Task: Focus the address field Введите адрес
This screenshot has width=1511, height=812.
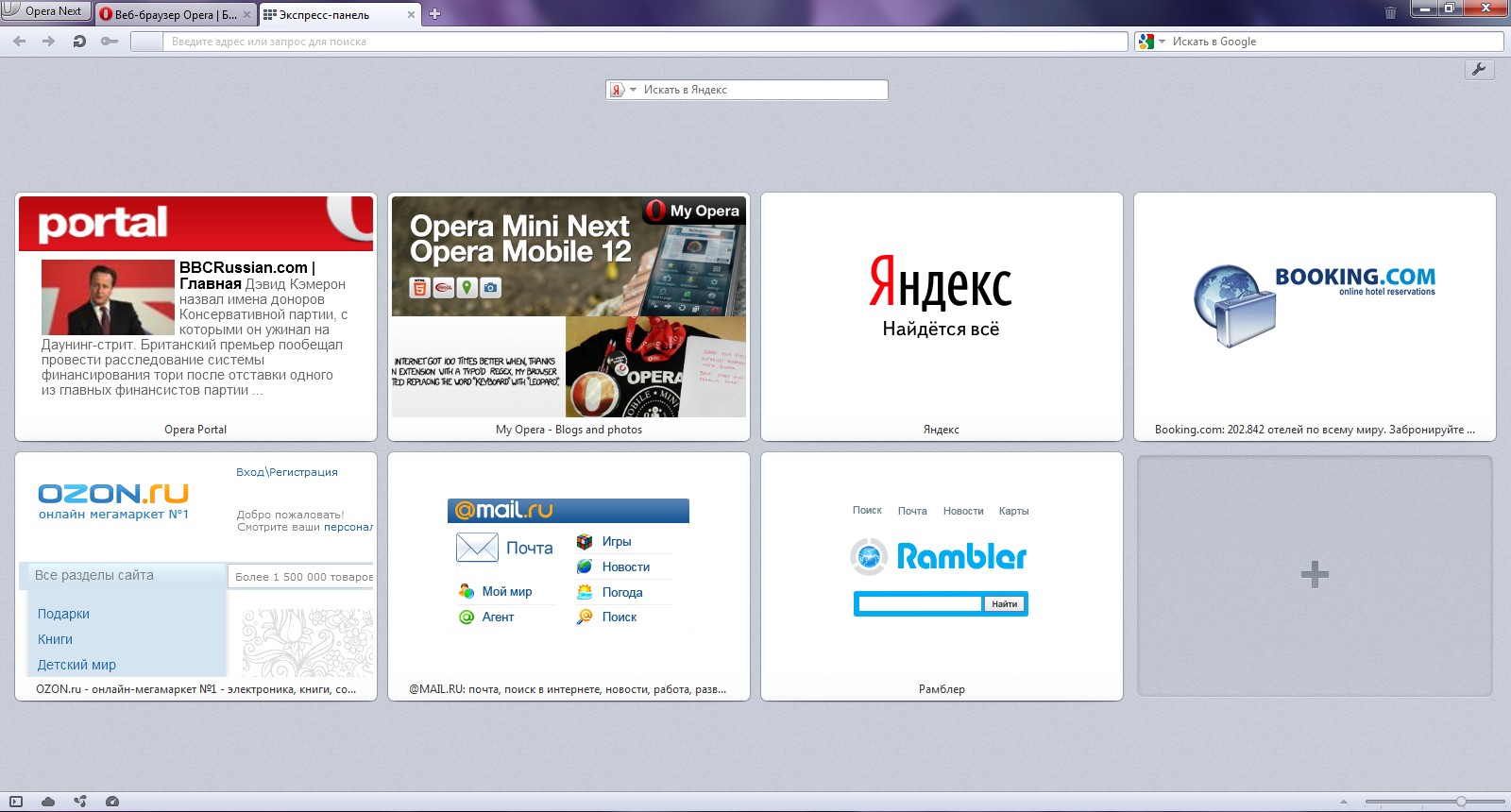Action: pyautogui.click(x=646, y=42)
